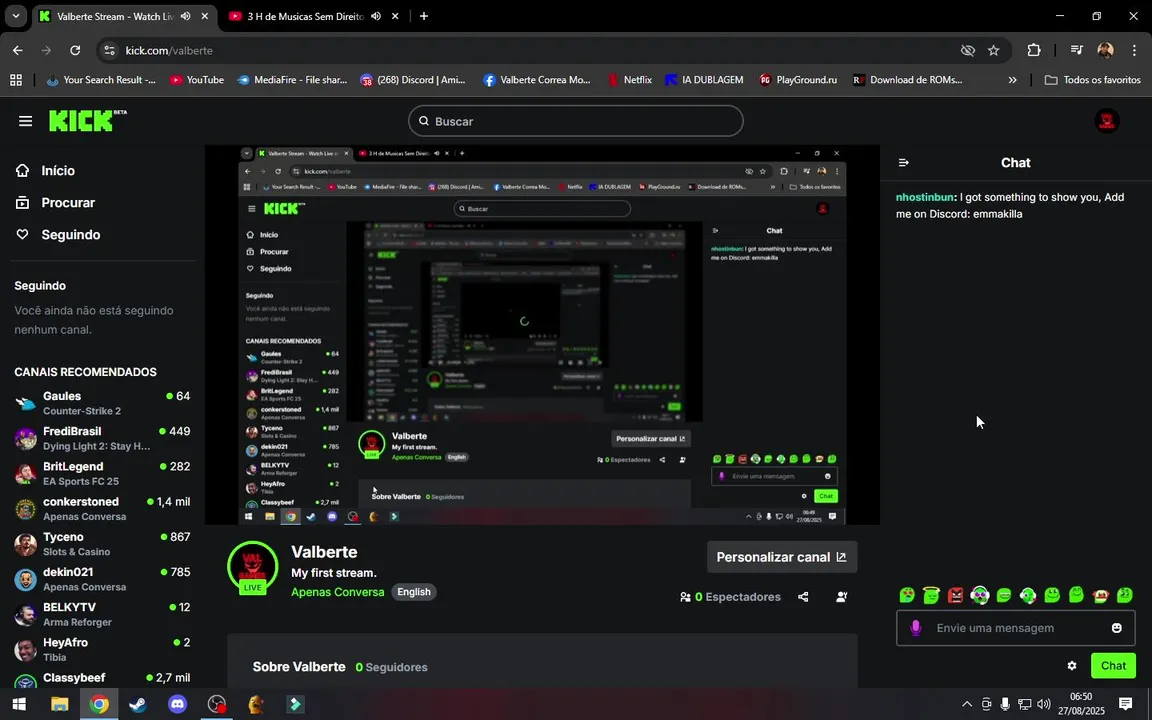The width and height of the screenshot is (1152, 720).
Task: Open the emoji picker in message box
Action: tap(1117, 628)
